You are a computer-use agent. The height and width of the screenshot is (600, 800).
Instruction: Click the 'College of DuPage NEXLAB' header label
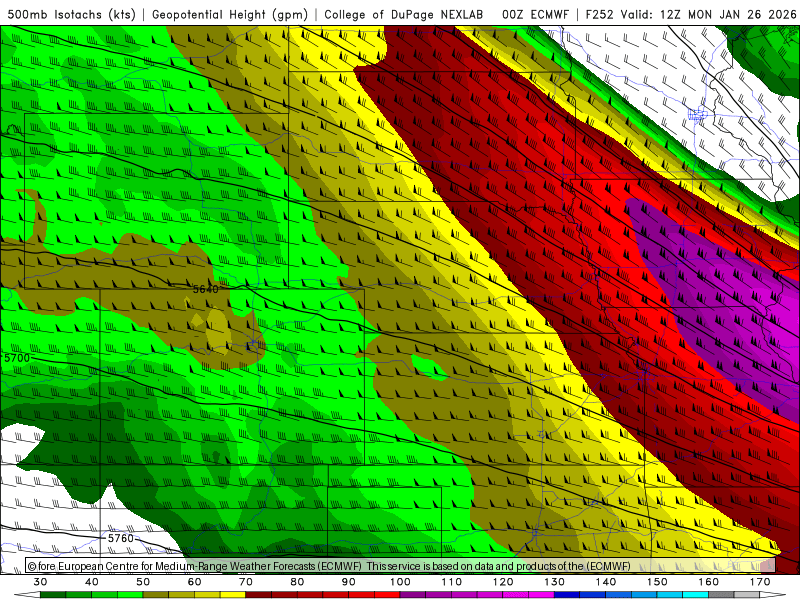(x=404, y=15)
